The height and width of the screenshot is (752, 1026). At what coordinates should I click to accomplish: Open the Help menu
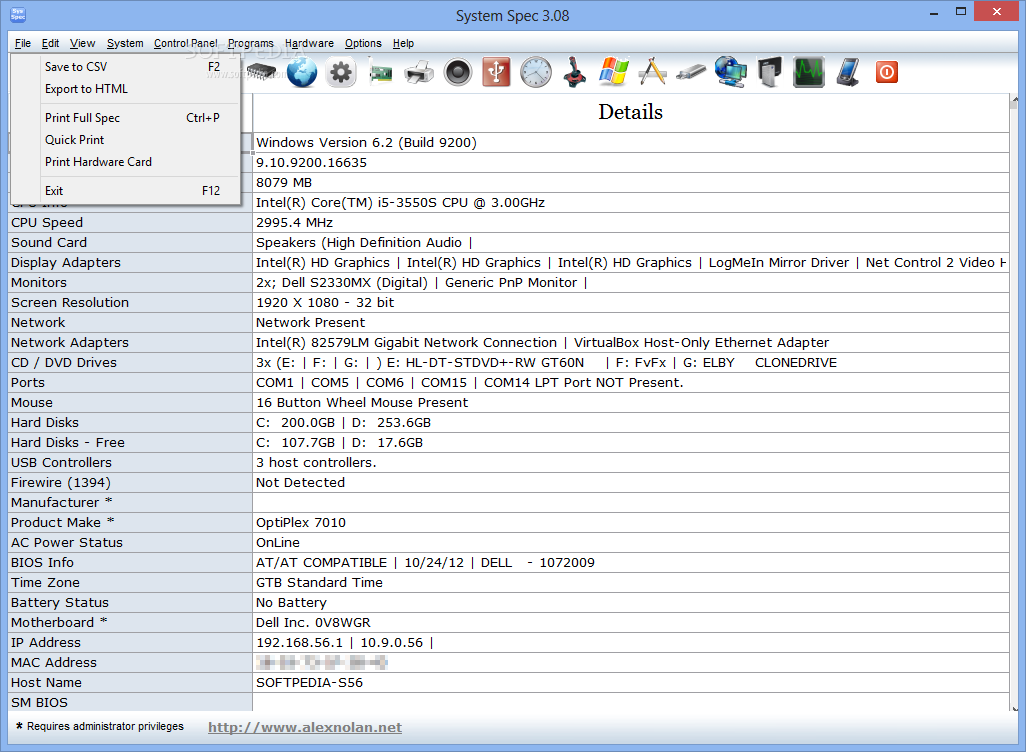tap(403, 43)
